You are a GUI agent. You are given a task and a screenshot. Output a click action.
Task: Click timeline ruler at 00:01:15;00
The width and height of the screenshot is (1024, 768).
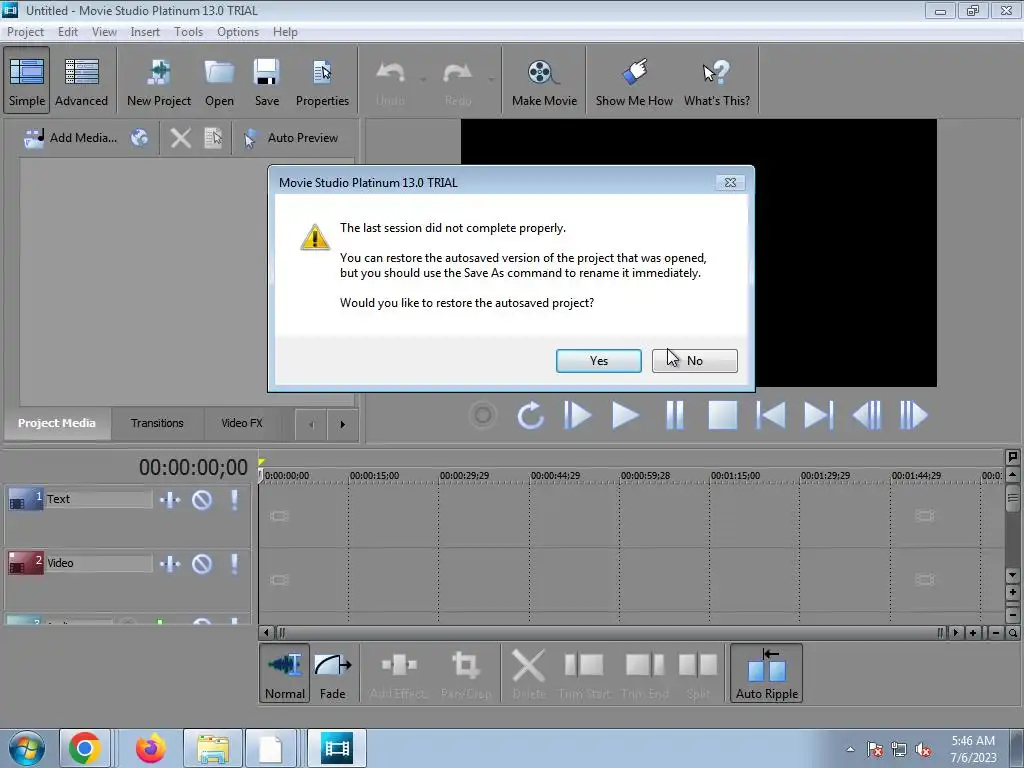pyautogui.click(x=735, y=475)
